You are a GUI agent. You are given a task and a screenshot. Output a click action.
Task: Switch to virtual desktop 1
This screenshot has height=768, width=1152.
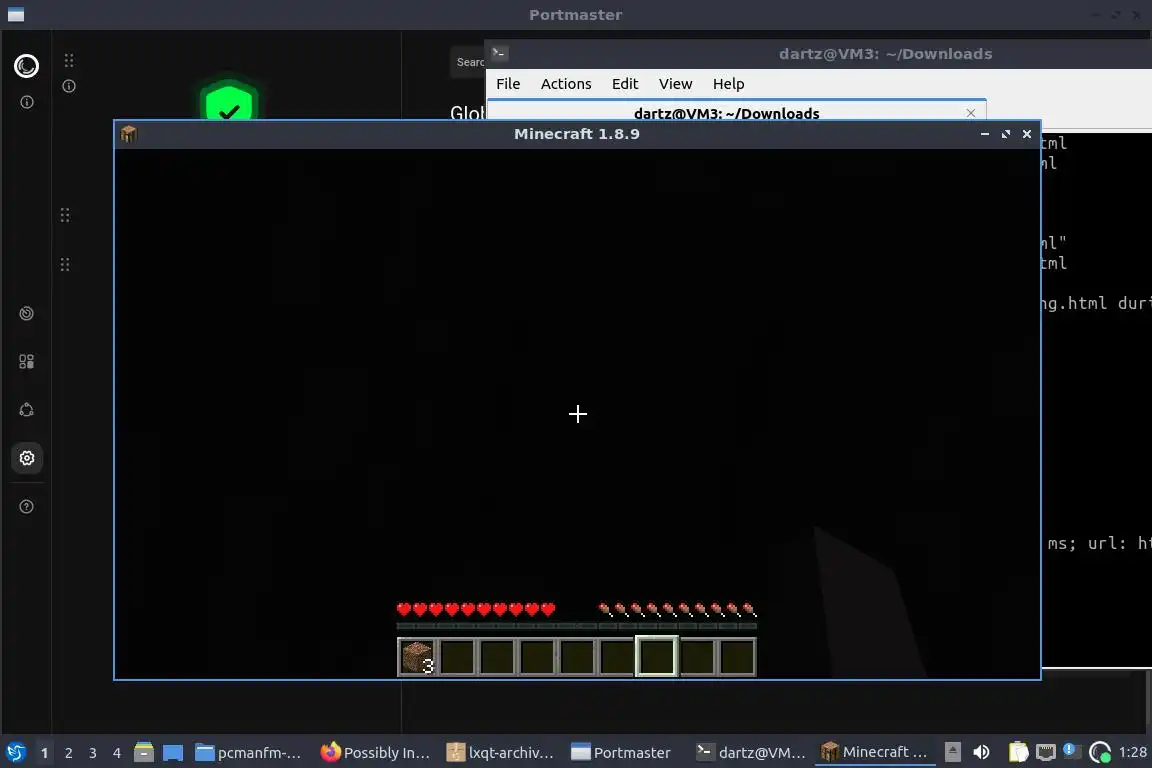(44, 753)
